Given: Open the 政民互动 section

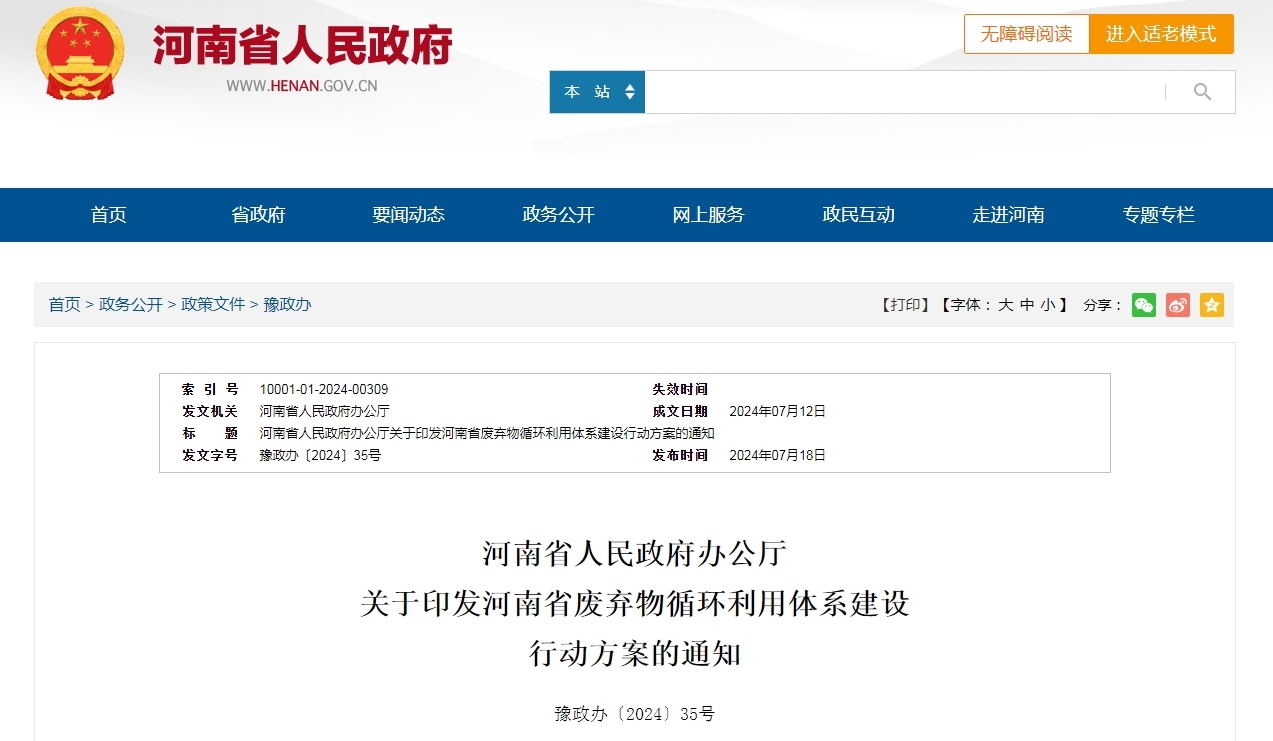Looking at the screenshot, I should [x=857, y=214].
